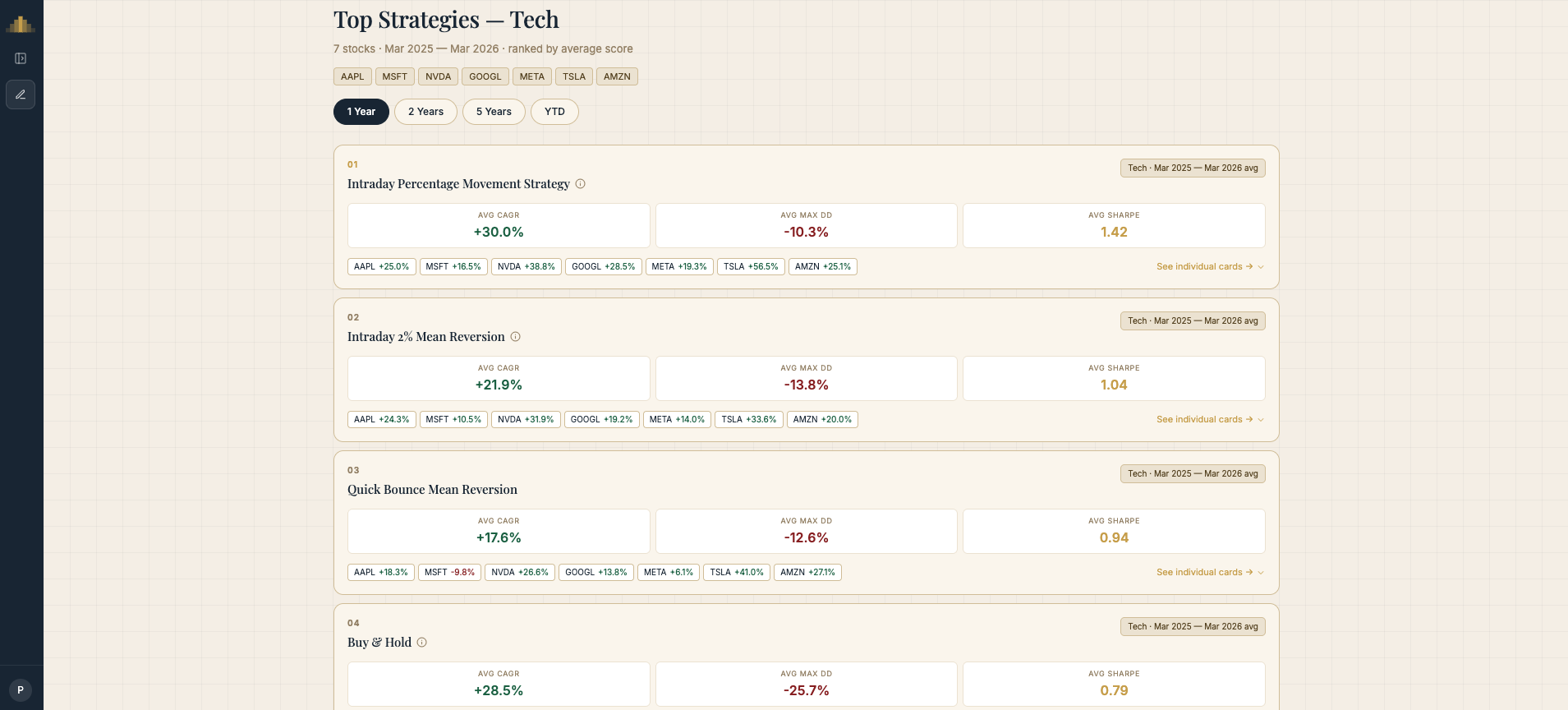The height and width of the screenshot is (710, 1568).
Task: Click the pencil edit icon in sidebar
Action: pos(21,95)
